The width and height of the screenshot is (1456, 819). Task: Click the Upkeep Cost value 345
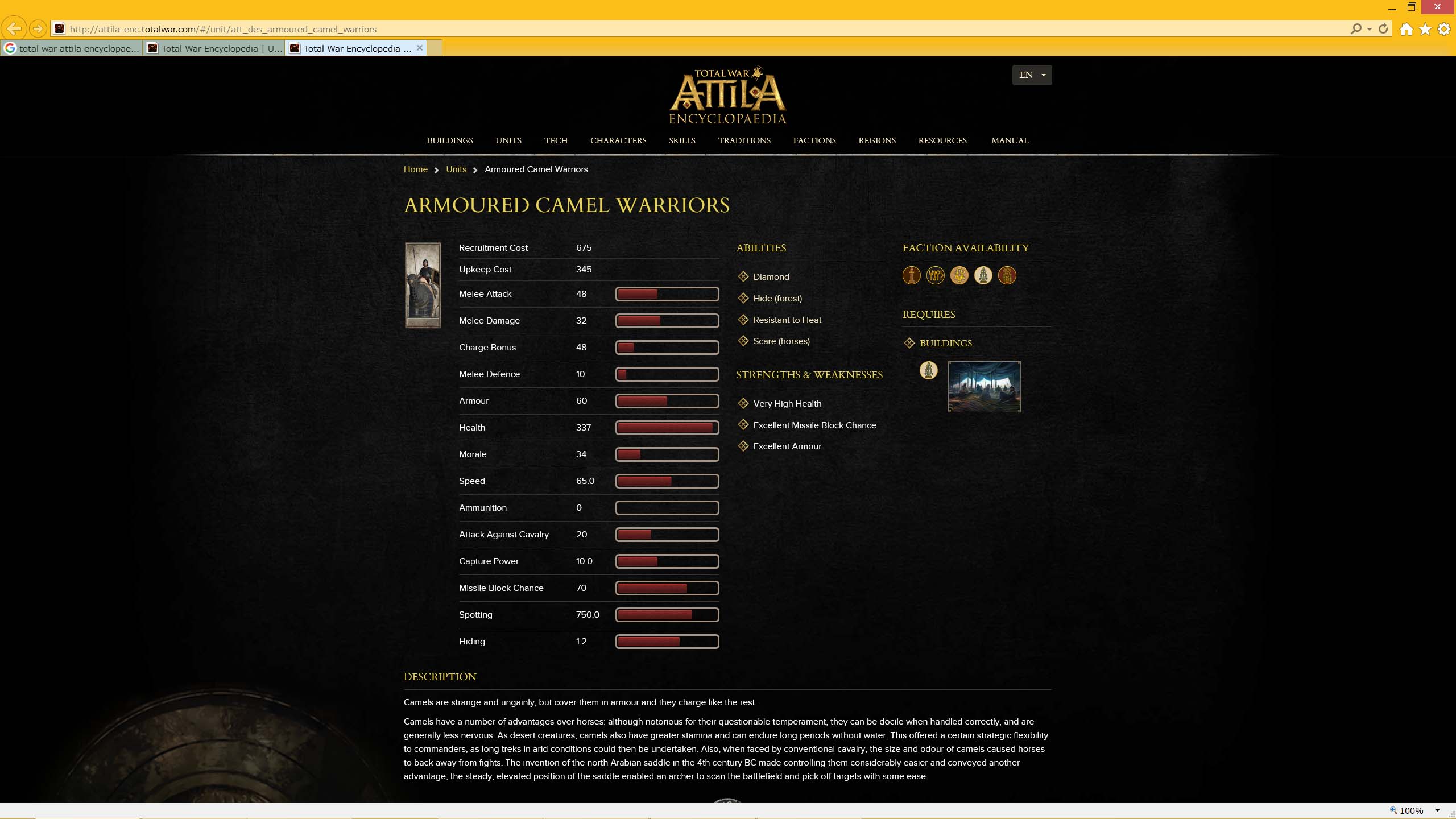click(x=584, y=270)
